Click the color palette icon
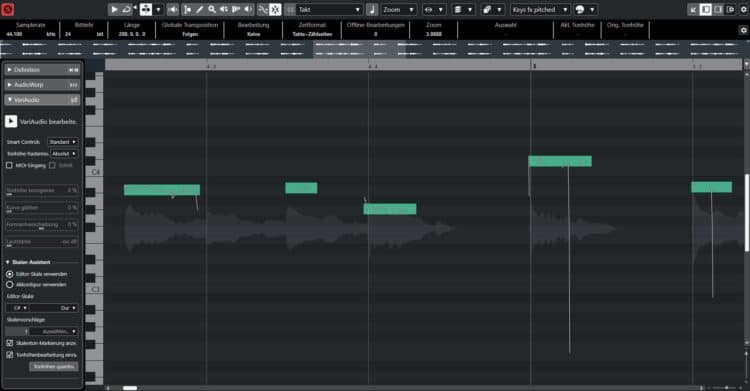This screenshot has width=750, height=391. tap(580, 10)
